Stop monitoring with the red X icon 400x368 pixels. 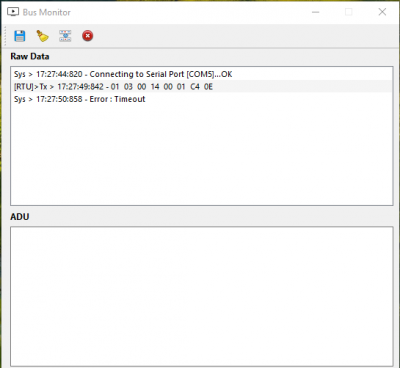pos(88,36)
